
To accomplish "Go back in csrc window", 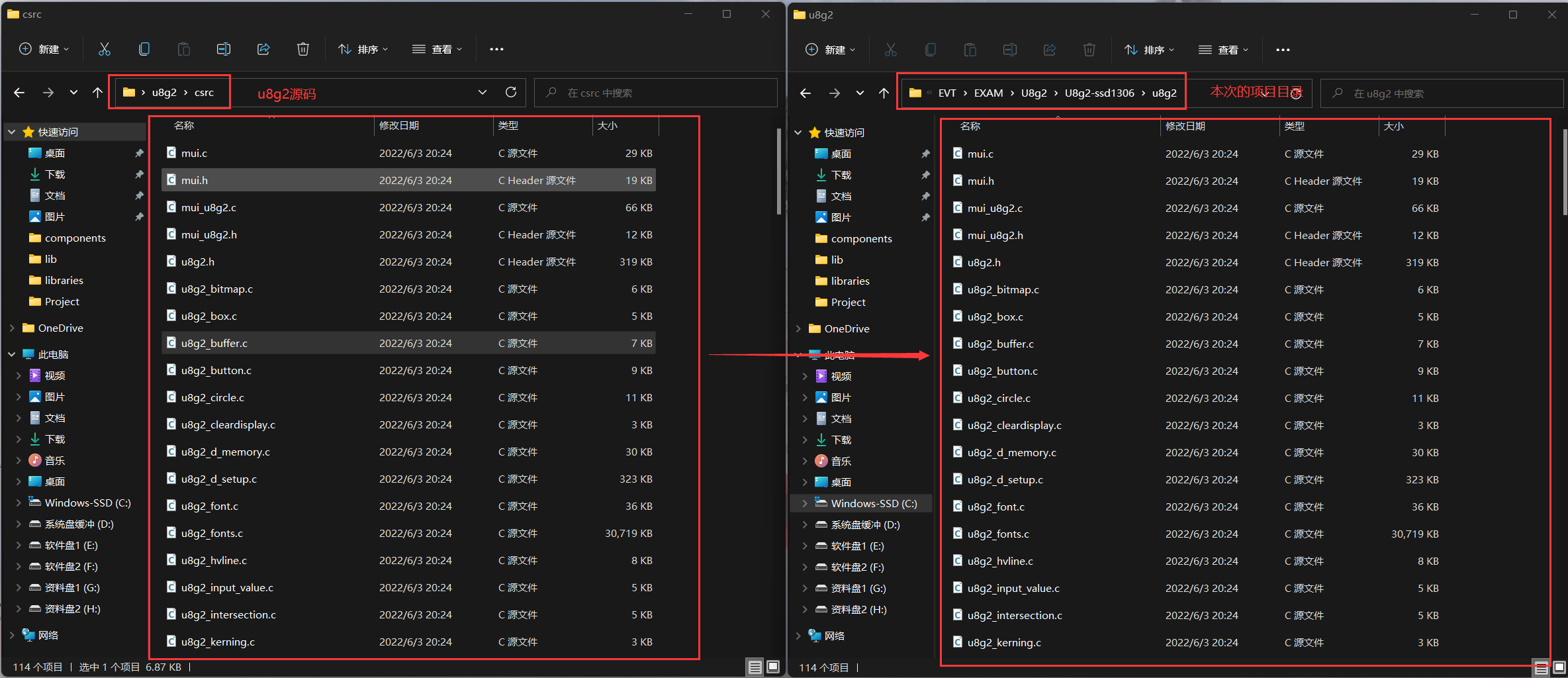I will click(19, 93).
